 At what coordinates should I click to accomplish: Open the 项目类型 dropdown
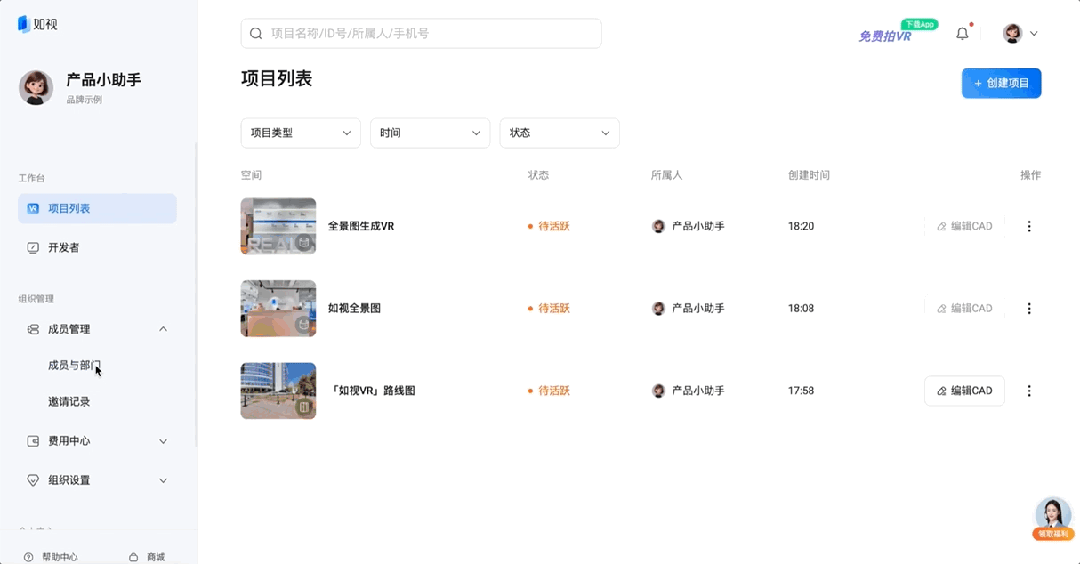(x=300, y=133)
